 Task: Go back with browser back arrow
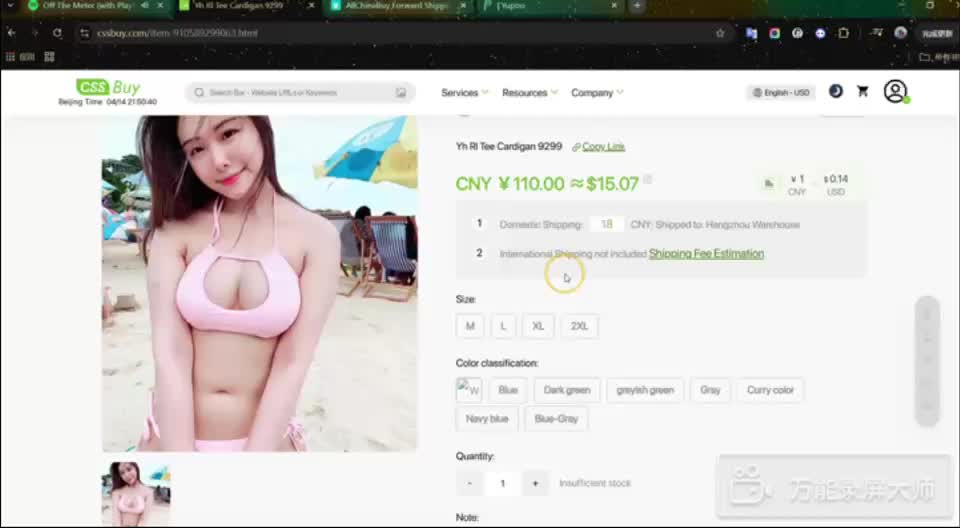click(12, 33)
